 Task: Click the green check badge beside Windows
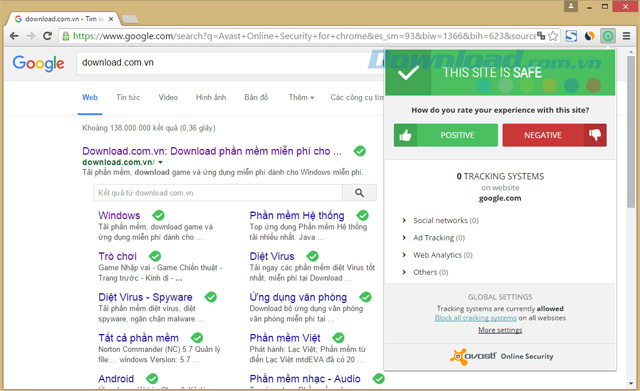(x=158, y=215)
